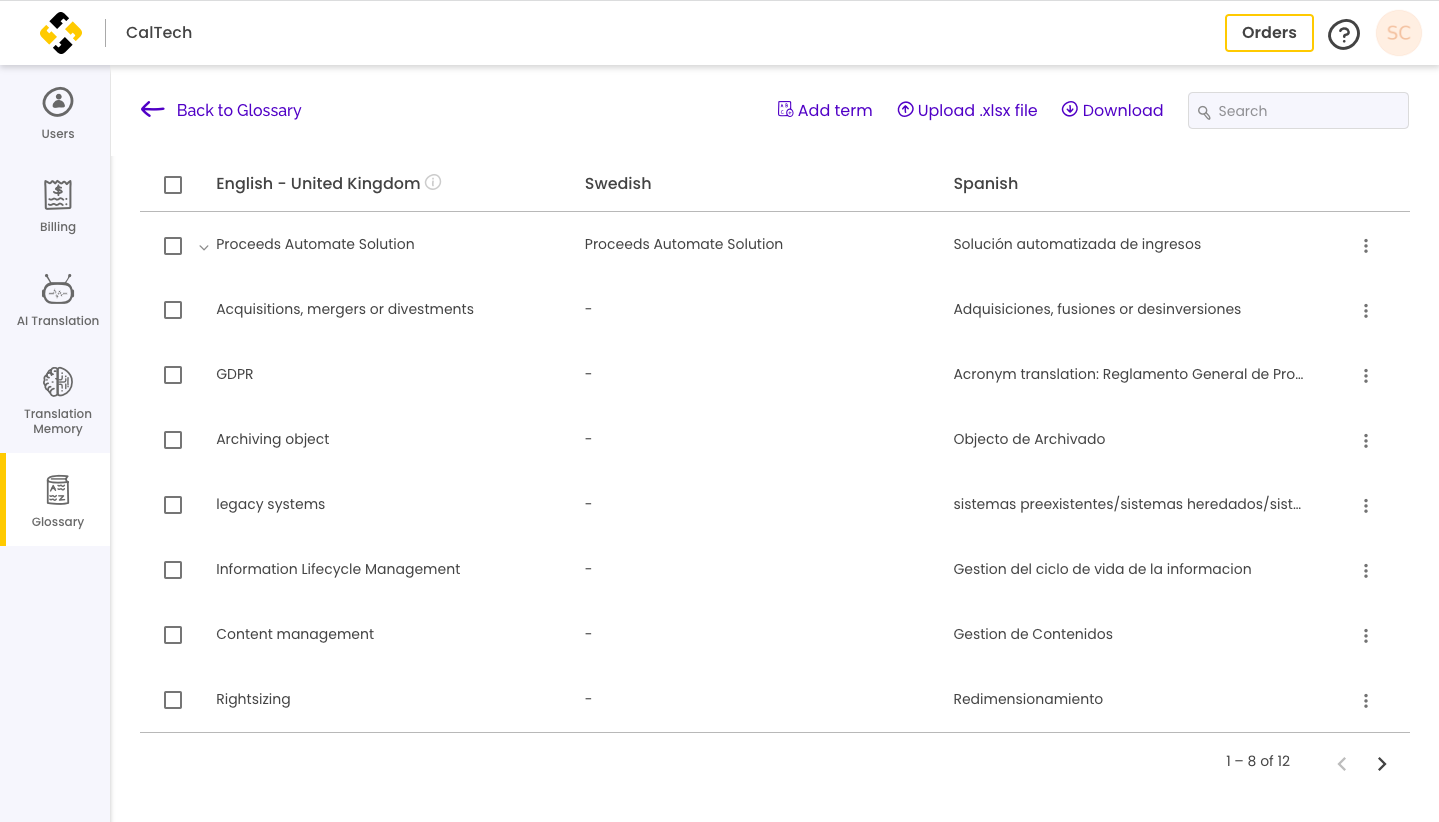Click the sistemas preexistentes Spanish cell
The image size is (1439, 822).
1127,504
